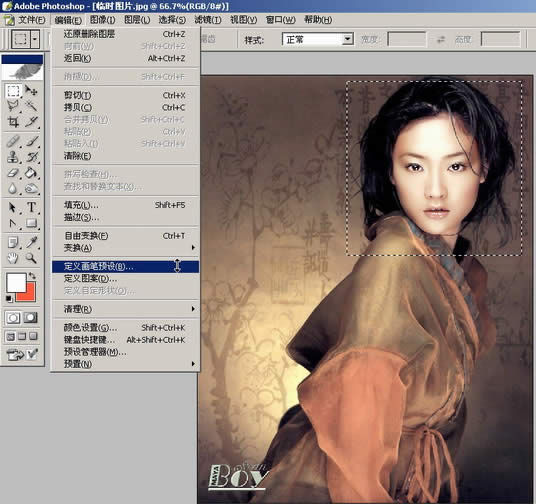Select the Lasso tool

point(13,106)
